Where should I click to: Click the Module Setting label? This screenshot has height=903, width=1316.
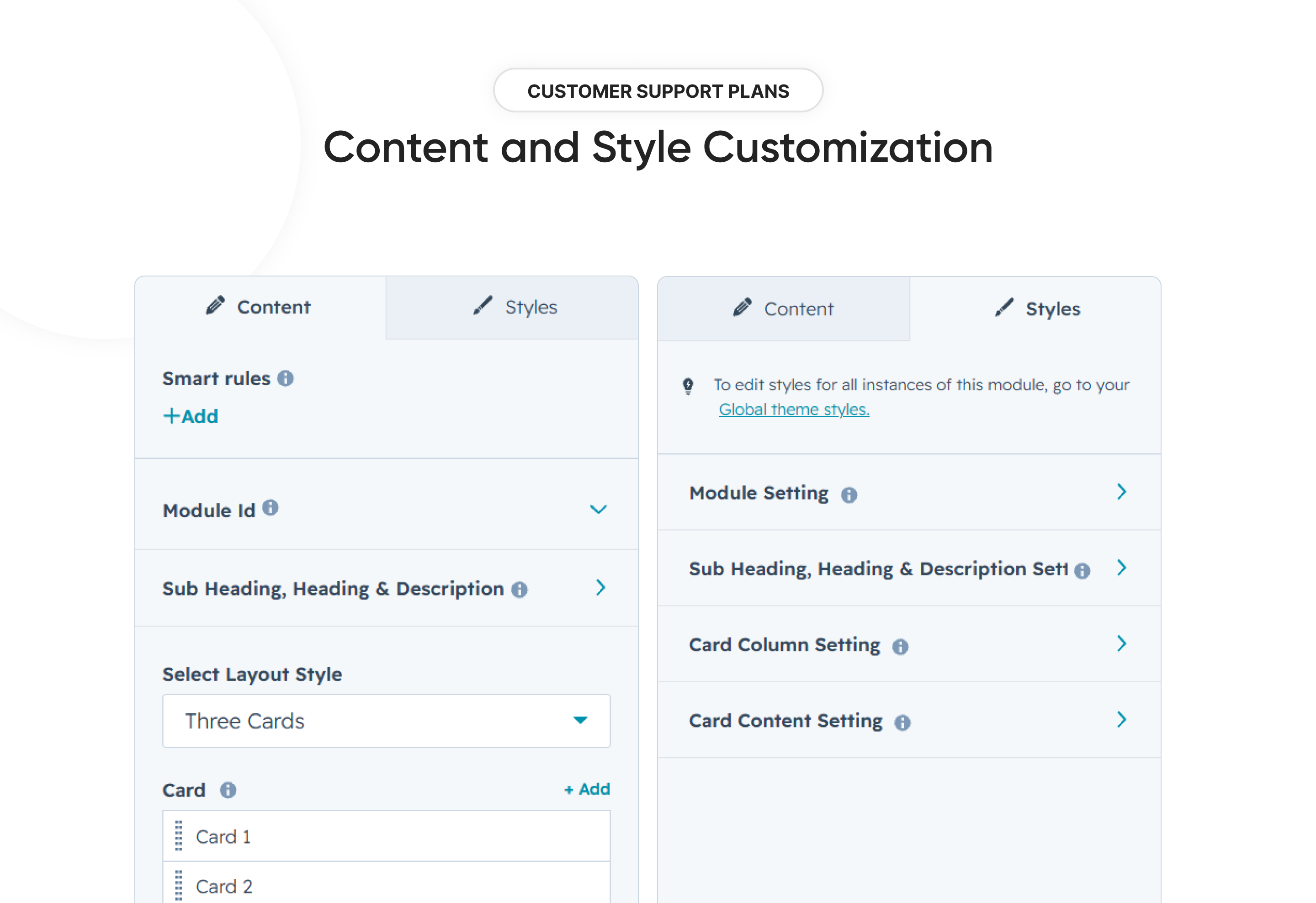click(x=759, y=493)
